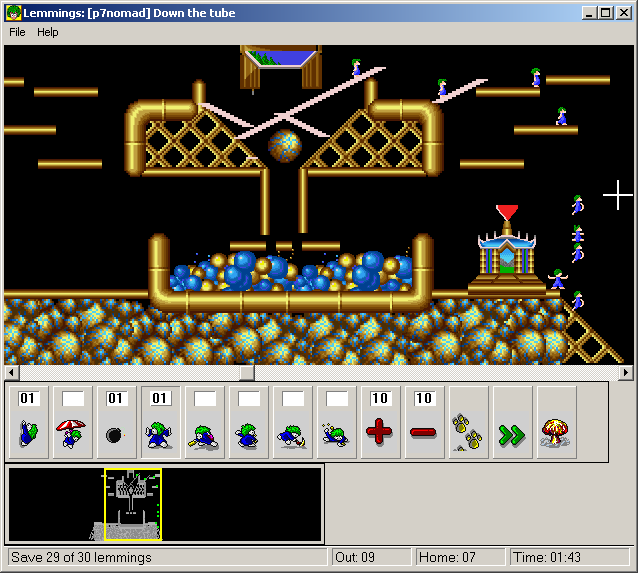Select the Builder skill
The image size is (638, 573).
pyautogui.click(x=204, y=422)
